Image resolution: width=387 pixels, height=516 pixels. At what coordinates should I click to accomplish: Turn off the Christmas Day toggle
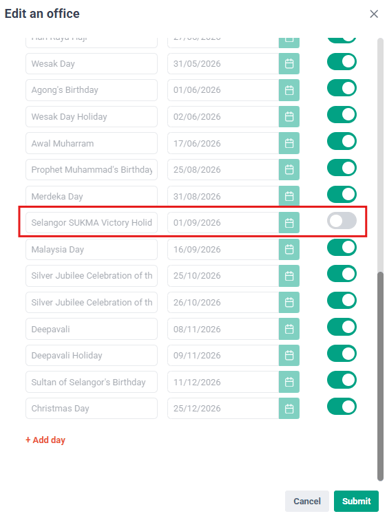point(342,406)
